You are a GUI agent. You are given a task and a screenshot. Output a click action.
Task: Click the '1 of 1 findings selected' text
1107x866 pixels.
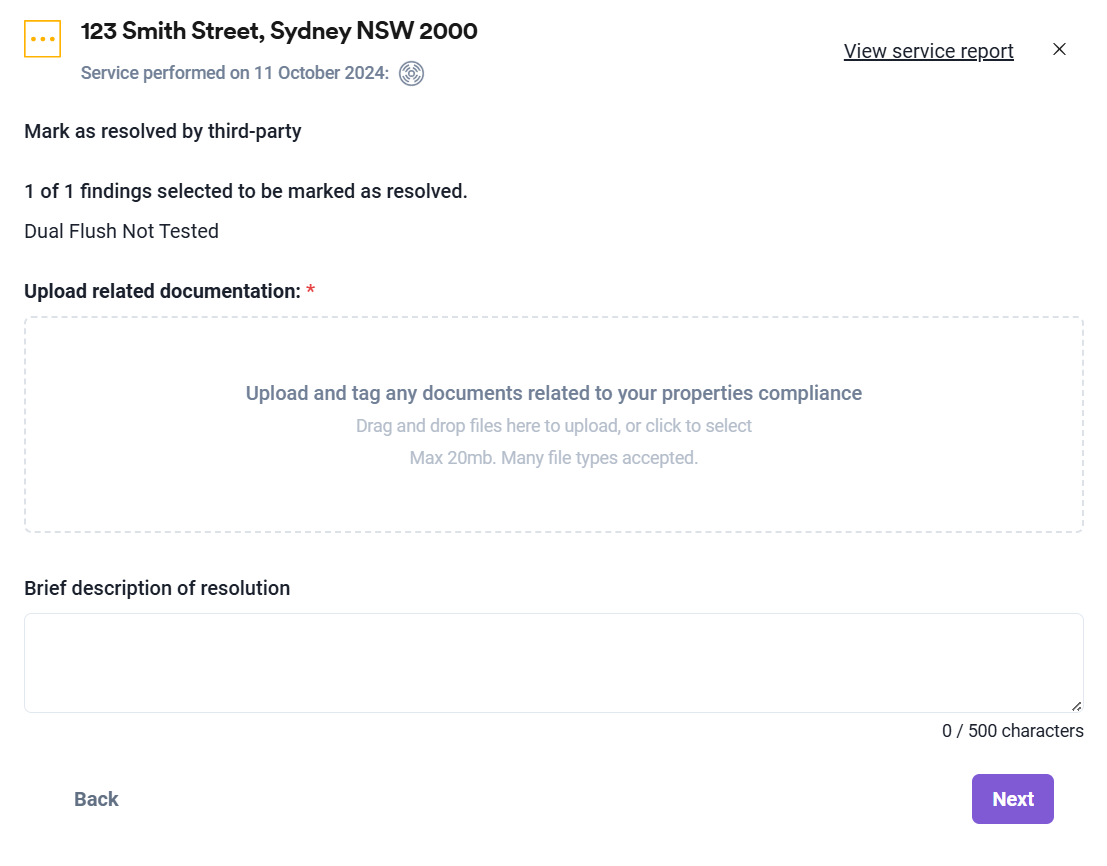coord(246,191)
